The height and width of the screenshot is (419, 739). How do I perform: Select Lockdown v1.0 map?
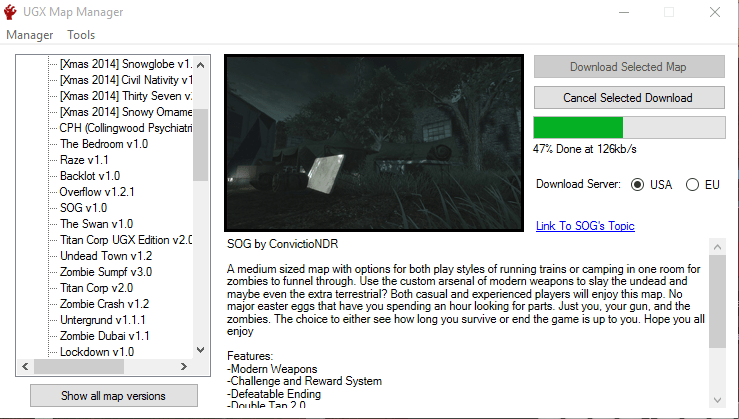point(97,352)
